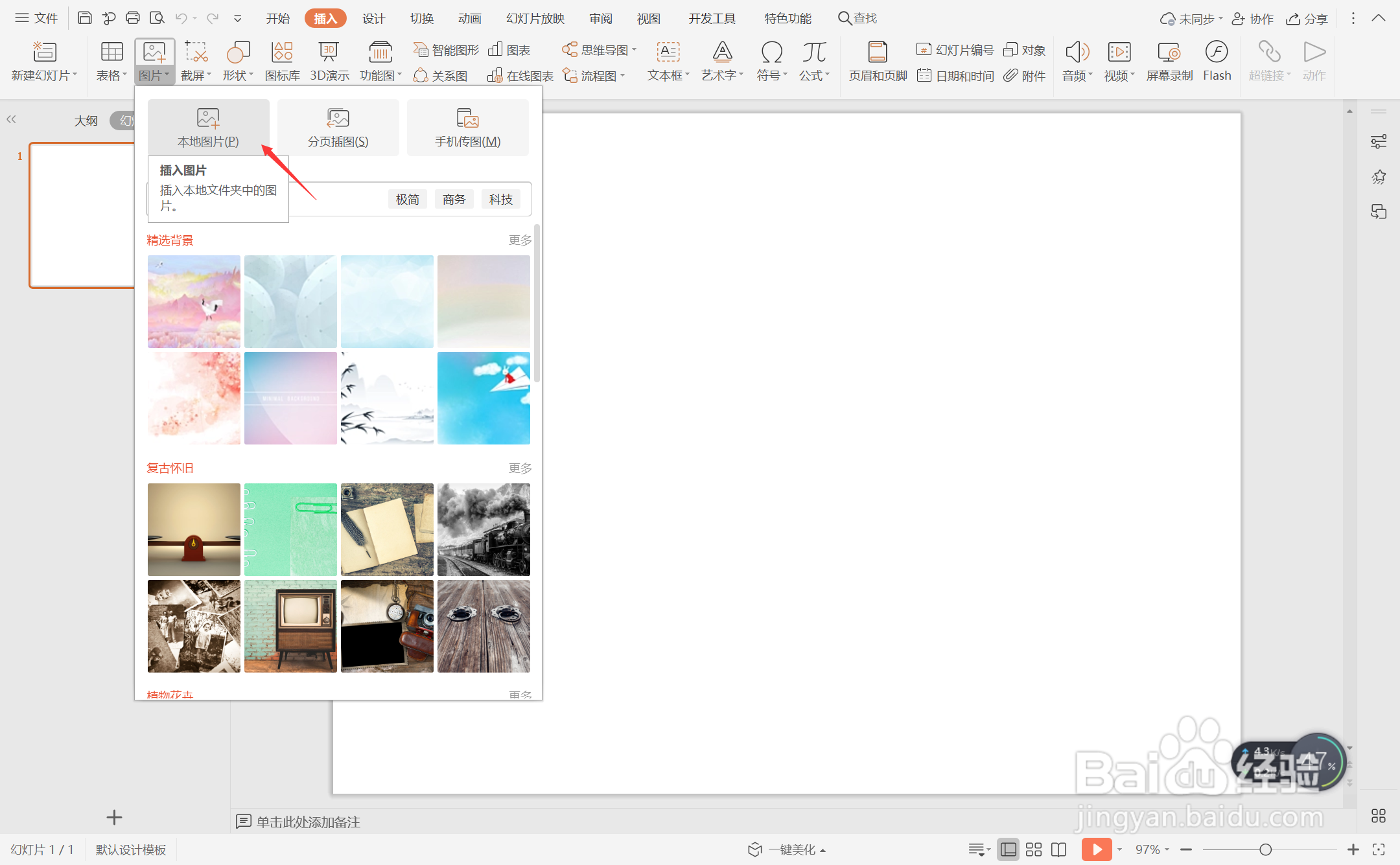Switch to the 开始 tab
The image size is (1400, 865).
coord(277,18)
